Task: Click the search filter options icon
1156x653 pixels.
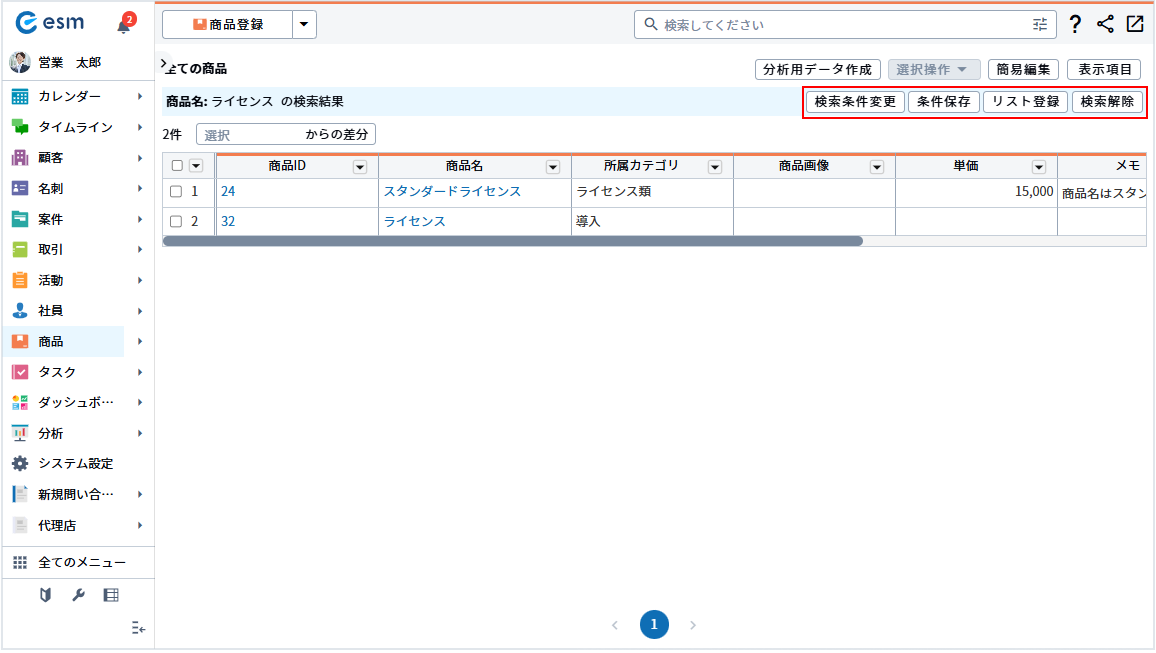Action: [x=1040, y=25]
